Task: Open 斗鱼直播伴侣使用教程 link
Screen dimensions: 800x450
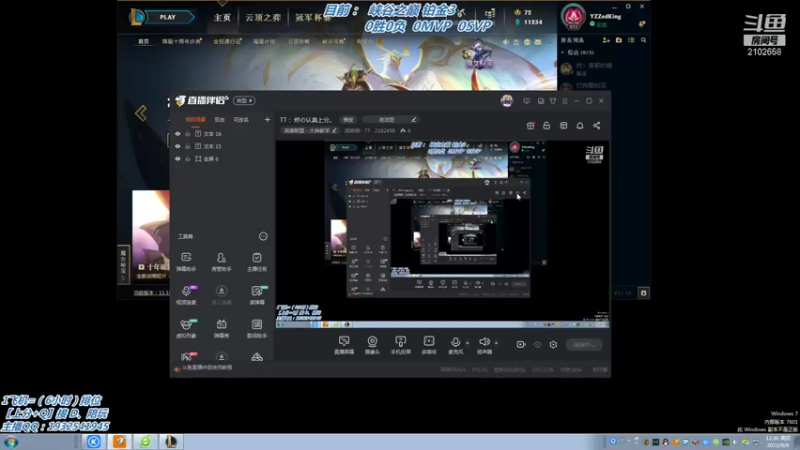Action: tap(207, 367)
